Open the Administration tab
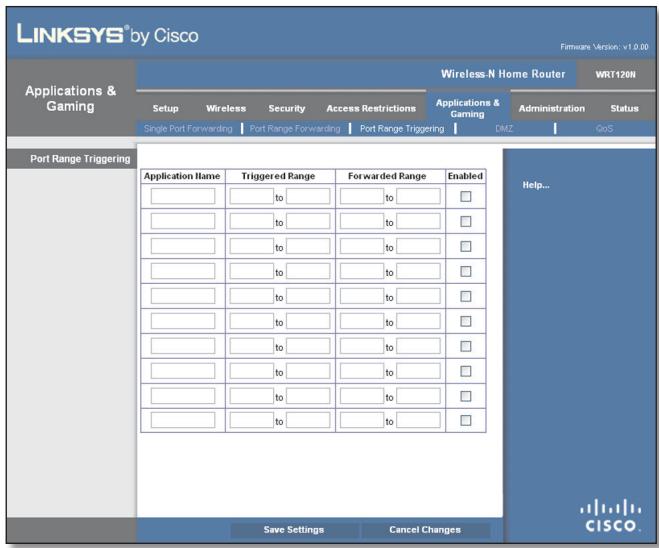 (552, 108)
